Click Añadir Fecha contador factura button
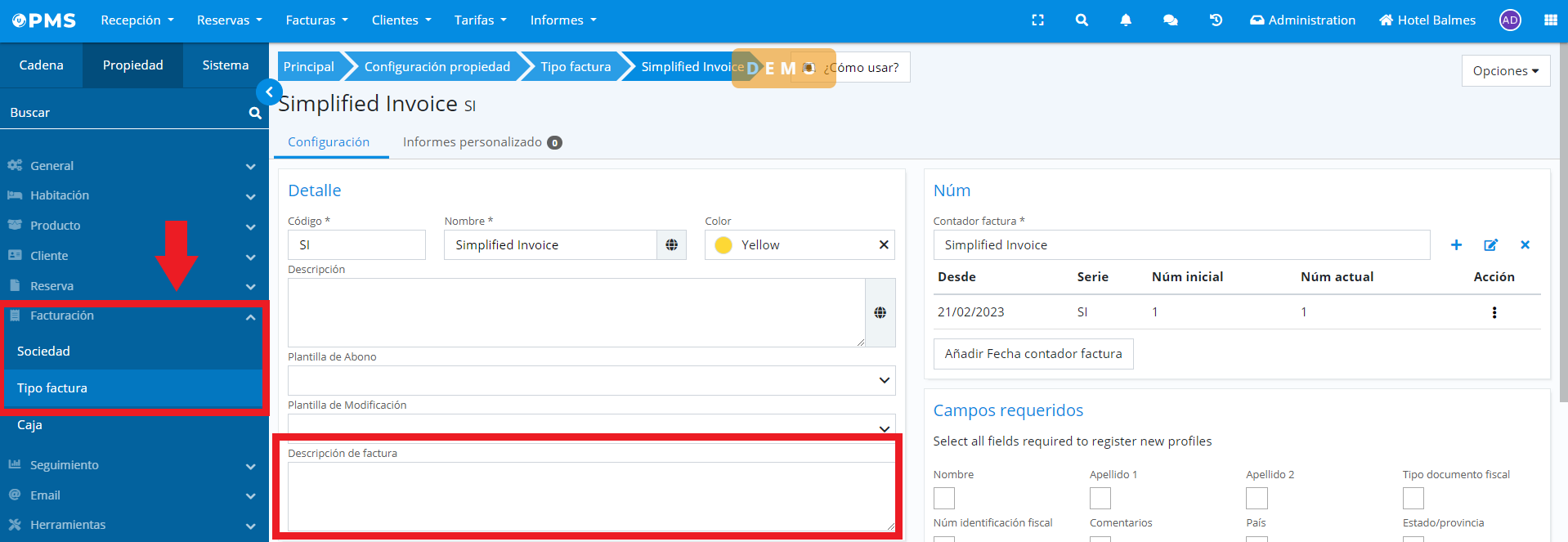This screenshot has height=542, width=1568. (x=1033, y=354)
